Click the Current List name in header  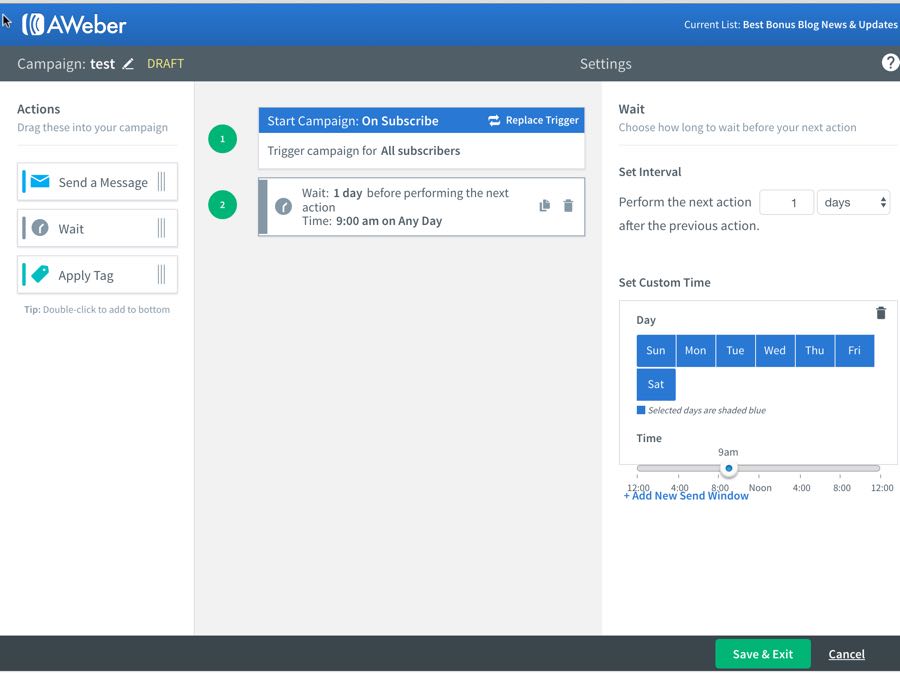pos(820,25)
